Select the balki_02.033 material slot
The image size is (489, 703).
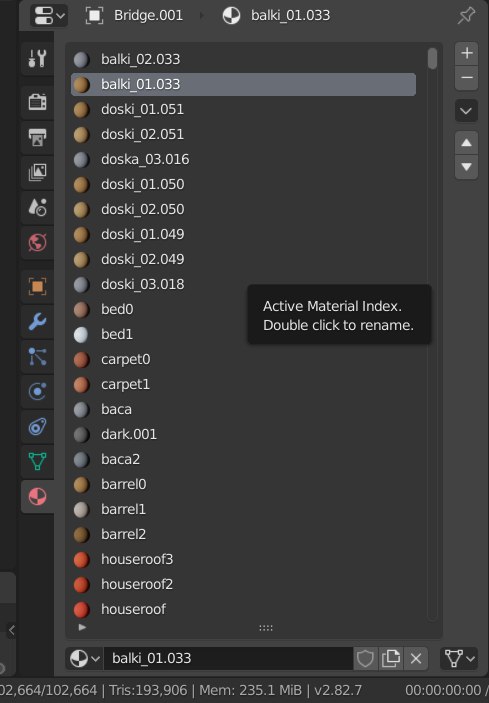243,59
